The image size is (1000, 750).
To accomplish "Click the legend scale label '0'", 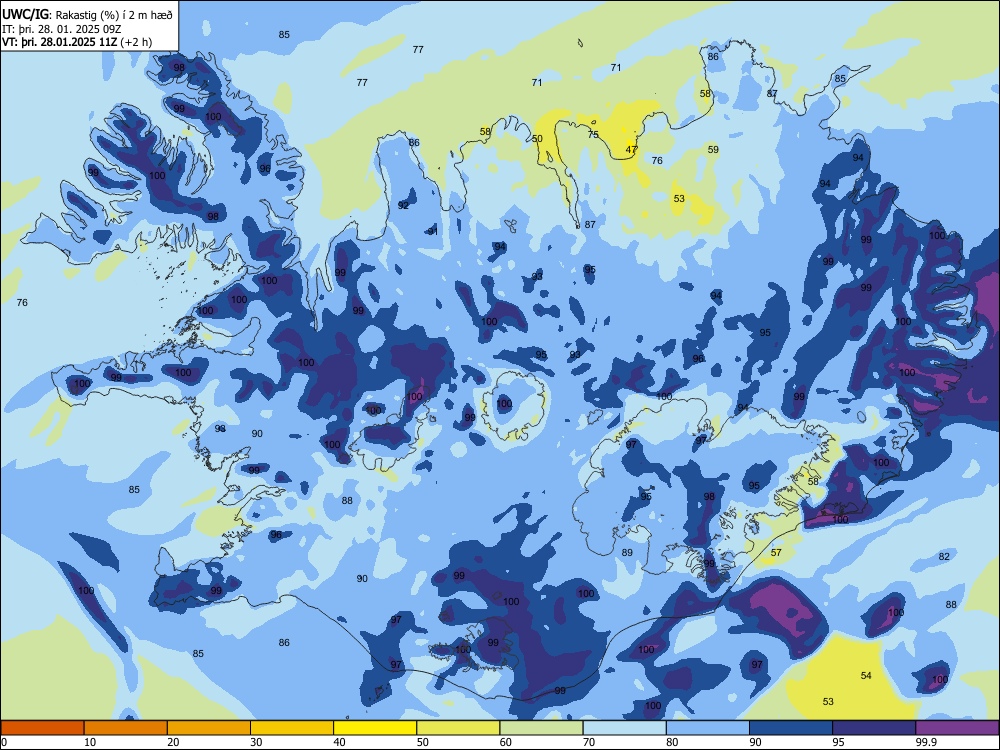I will (4, 742).
